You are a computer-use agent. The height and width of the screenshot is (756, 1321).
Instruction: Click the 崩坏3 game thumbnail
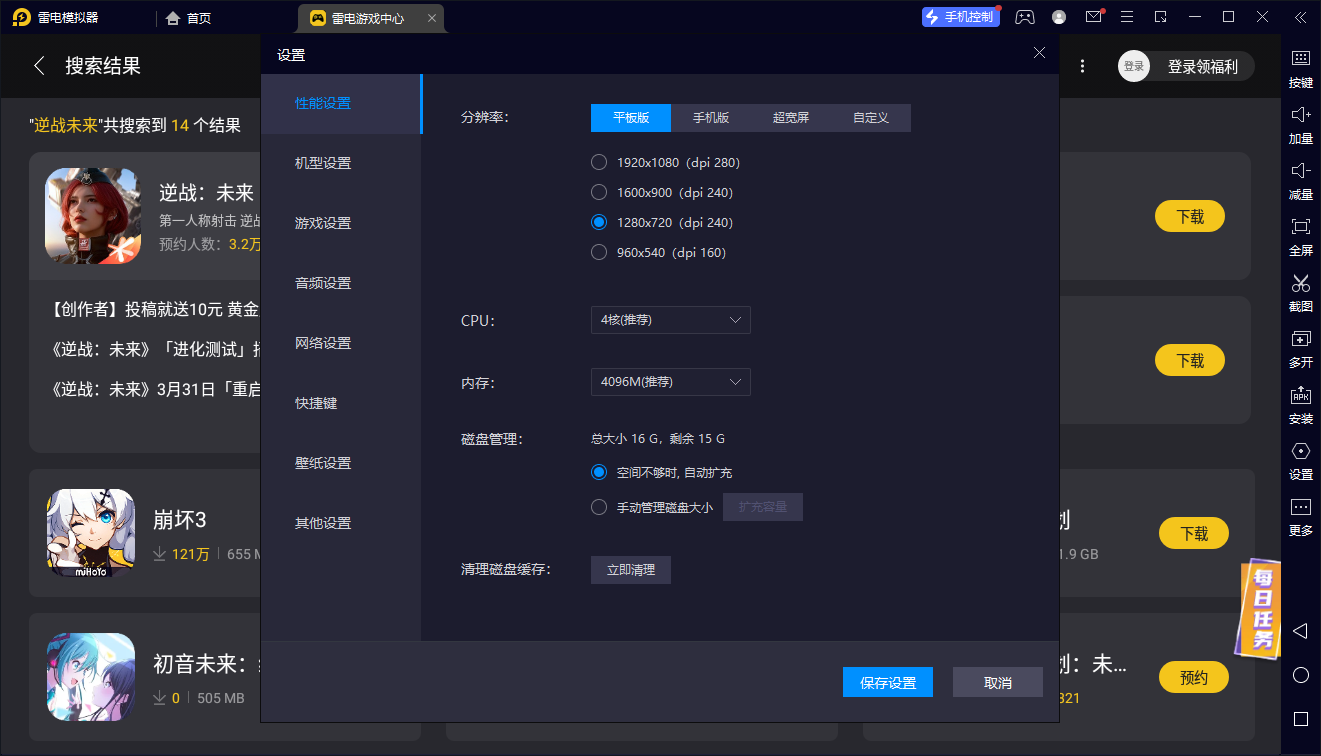90,534
